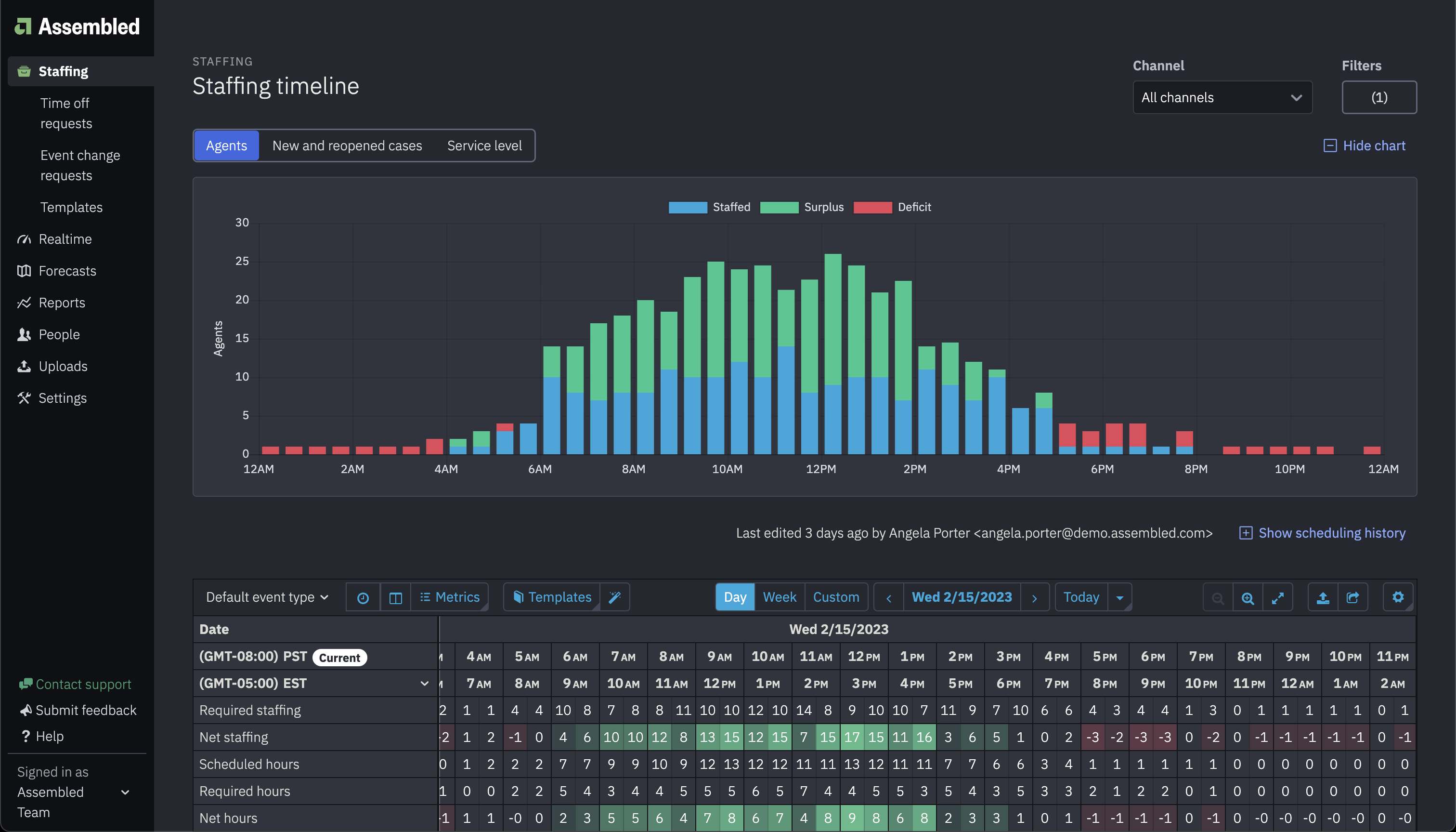
Task: Open Settings tools icon in sidebar
Action: click(24, 398)
